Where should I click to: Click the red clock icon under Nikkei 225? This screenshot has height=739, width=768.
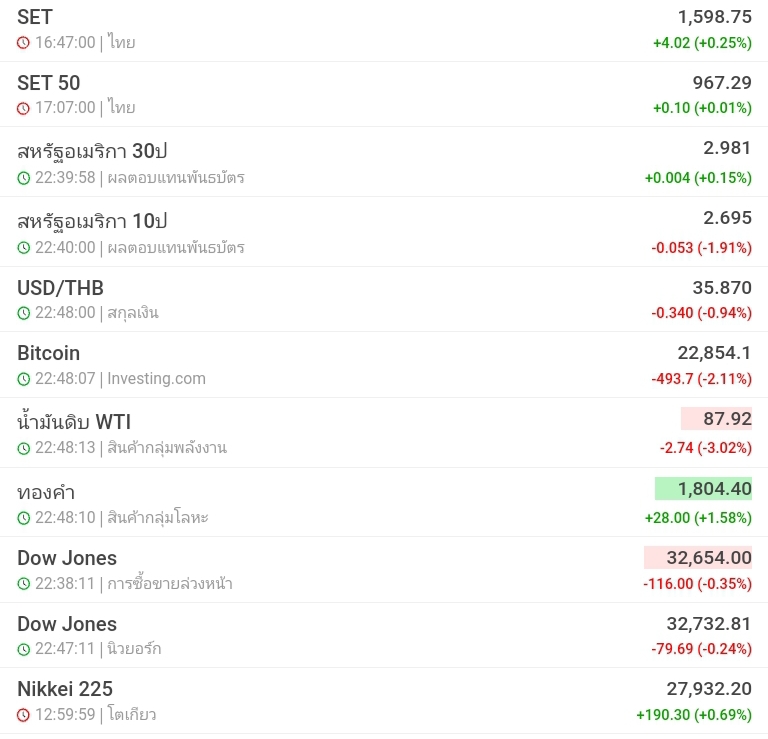click(x=24, y=715)
